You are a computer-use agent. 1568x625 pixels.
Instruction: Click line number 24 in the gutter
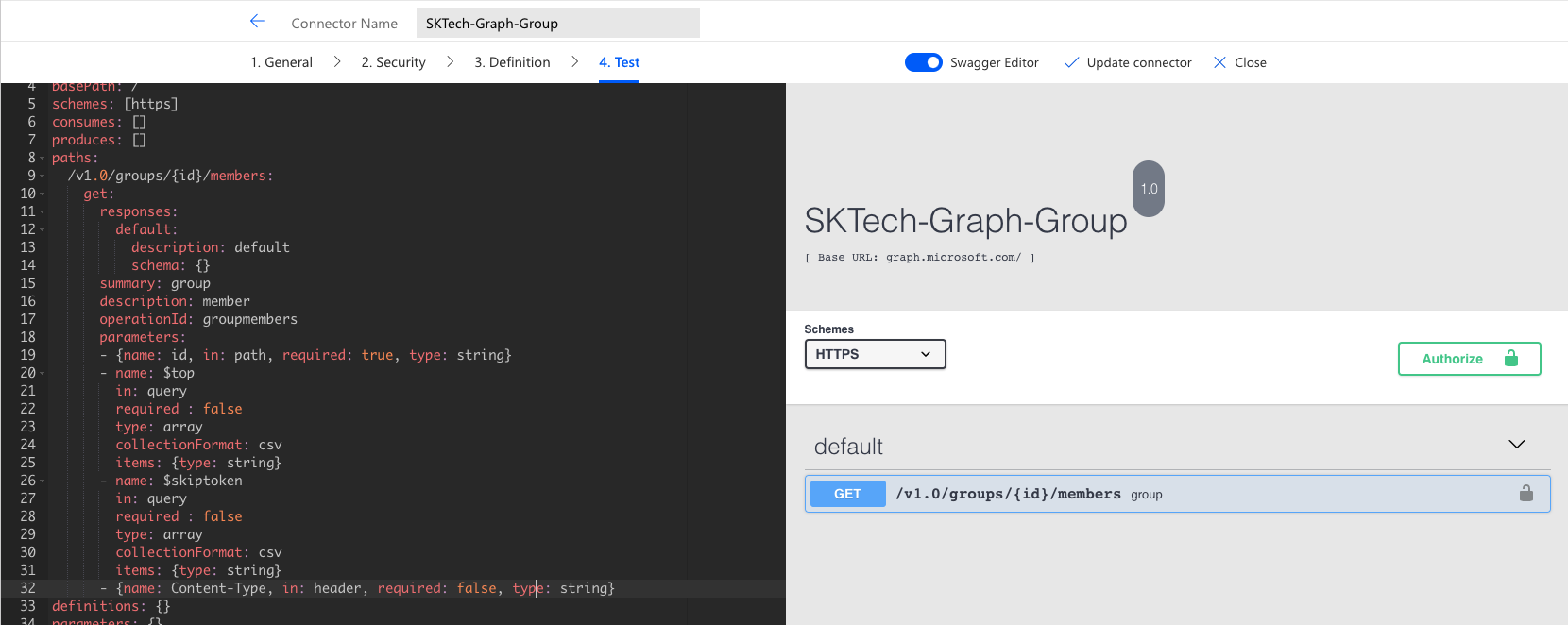(x=27, y=445)
